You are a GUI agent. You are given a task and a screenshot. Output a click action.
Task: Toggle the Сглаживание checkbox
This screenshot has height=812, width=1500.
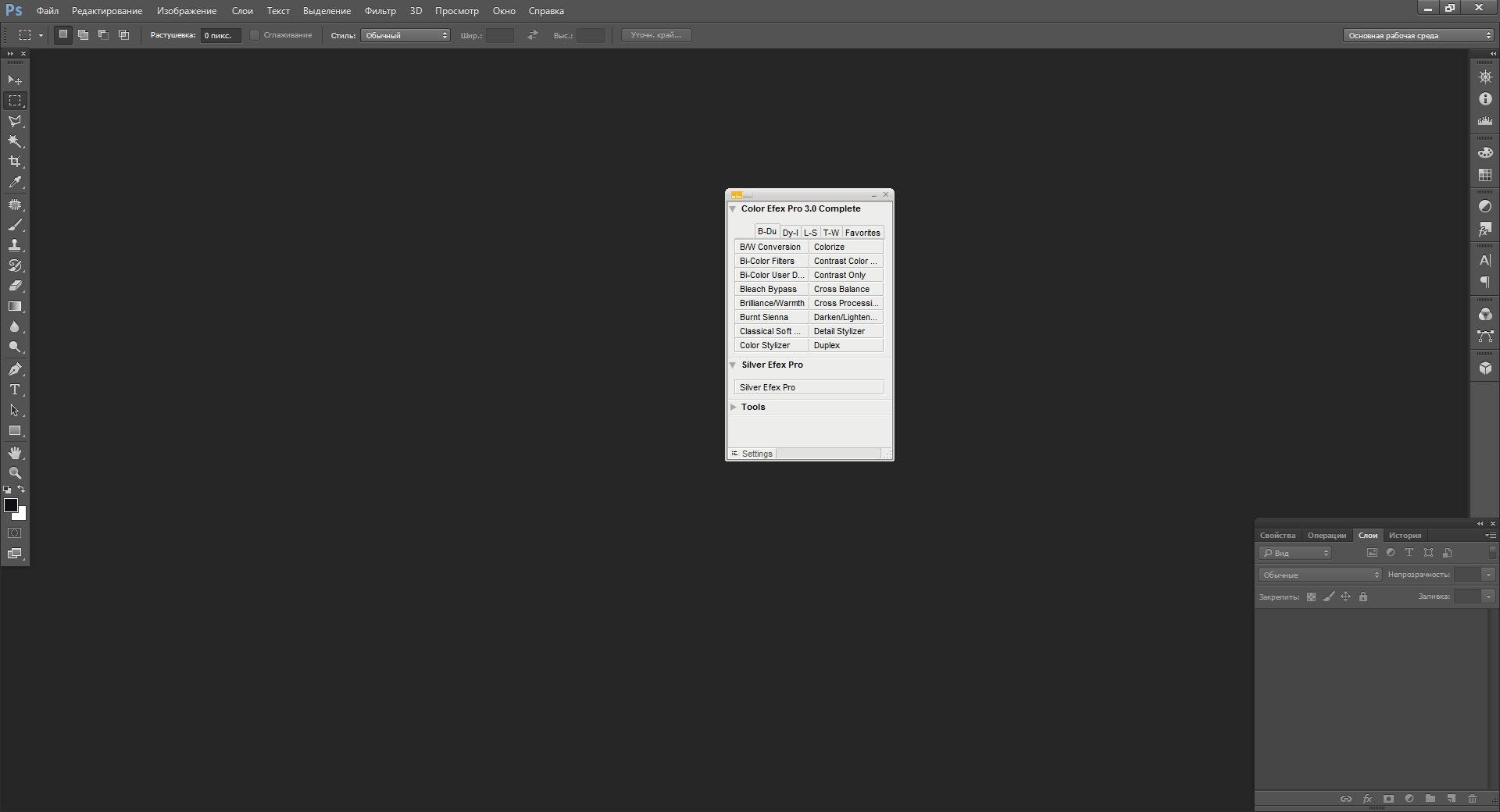[x=255, y=35]
